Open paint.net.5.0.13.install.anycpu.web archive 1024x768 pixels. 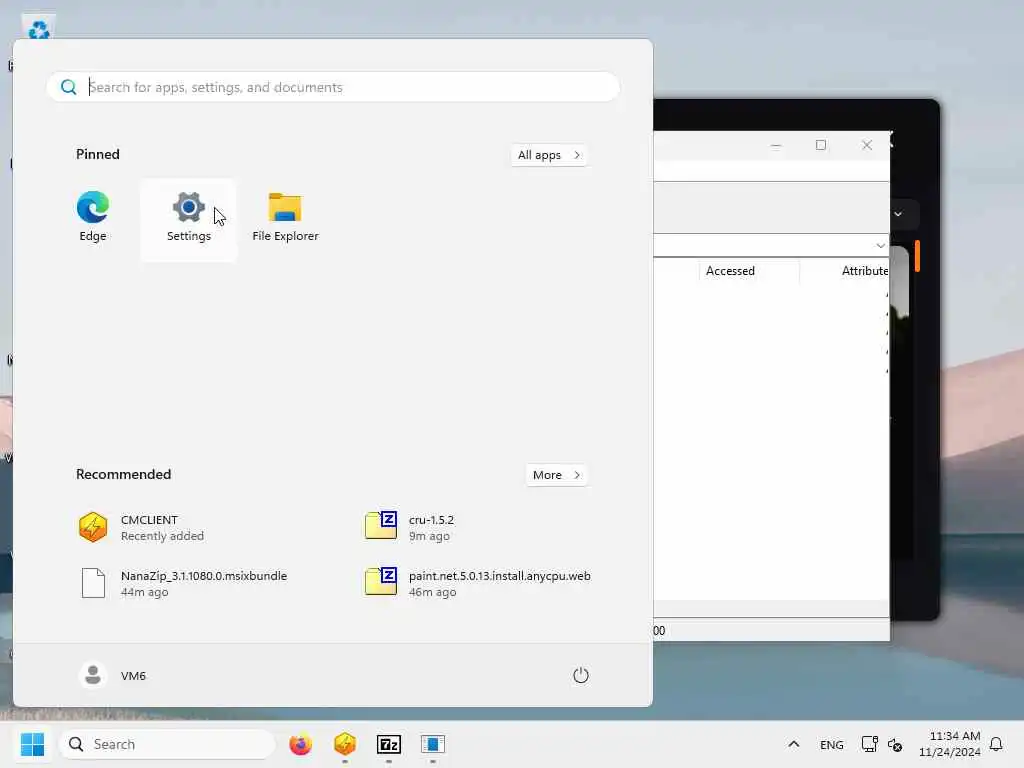[x=477, y=583]
